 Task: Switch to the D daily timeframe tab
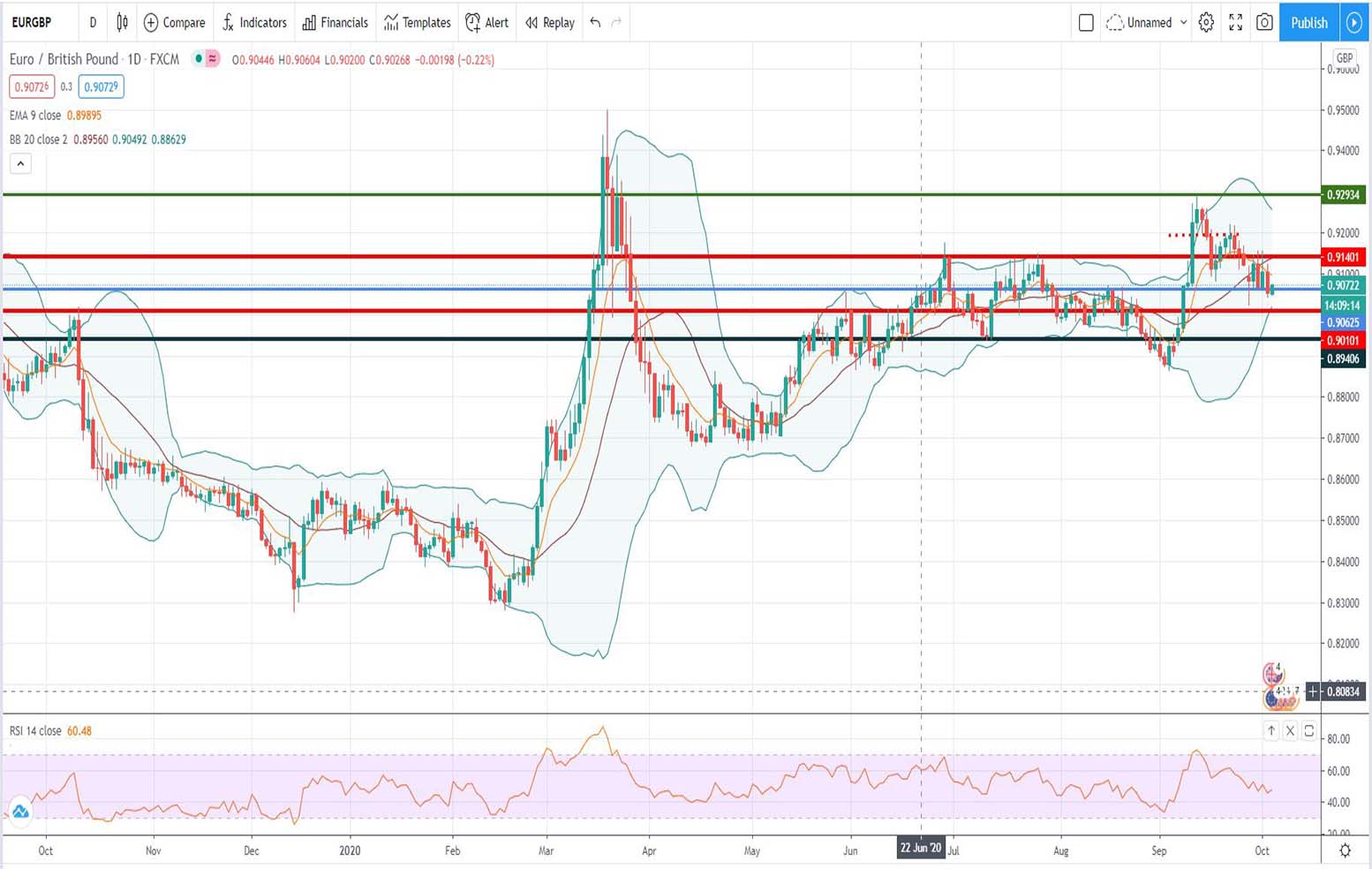[93, 23]
